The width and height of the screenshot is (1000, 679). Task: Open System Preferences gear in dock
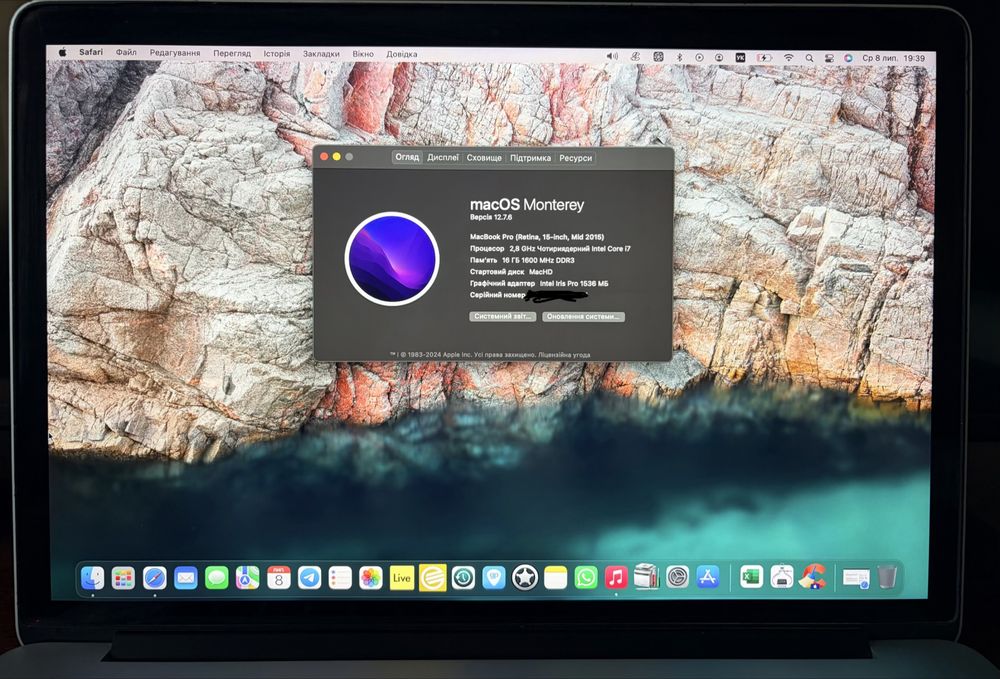pyautogui.click(x=677, y=578)
